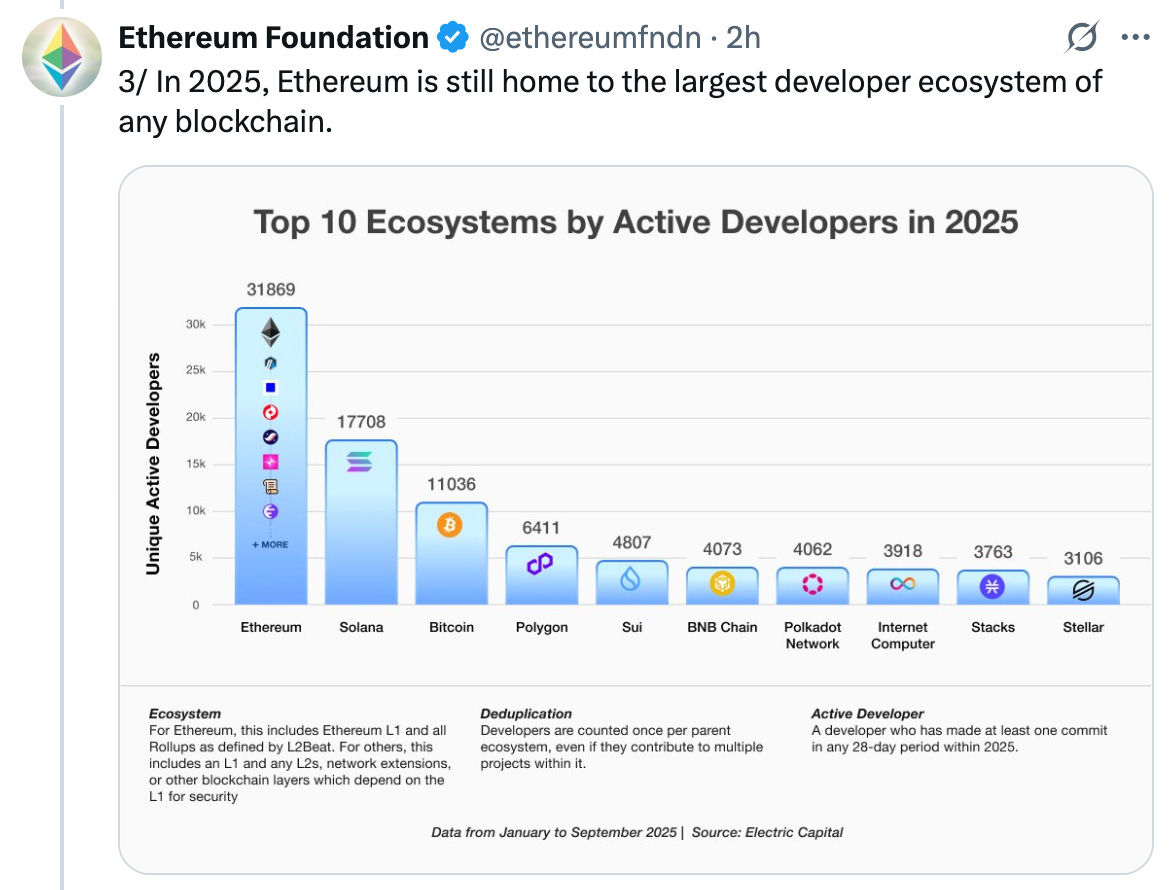Open the 2h tweet timestamp
The height and width of the screenshot is (890, 1170).
tap(743, 37)
